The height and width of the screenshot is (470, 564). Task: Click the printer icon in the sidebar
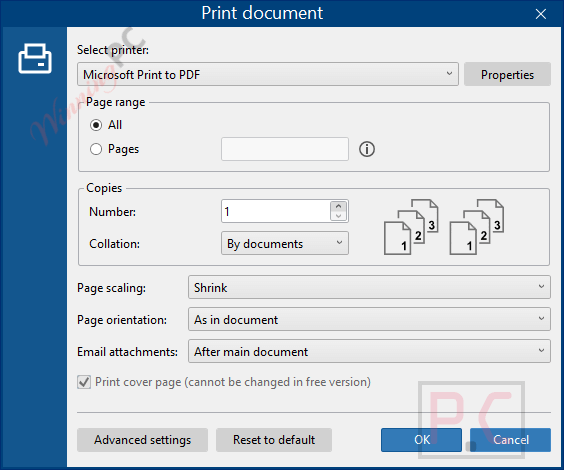point(35,59)
